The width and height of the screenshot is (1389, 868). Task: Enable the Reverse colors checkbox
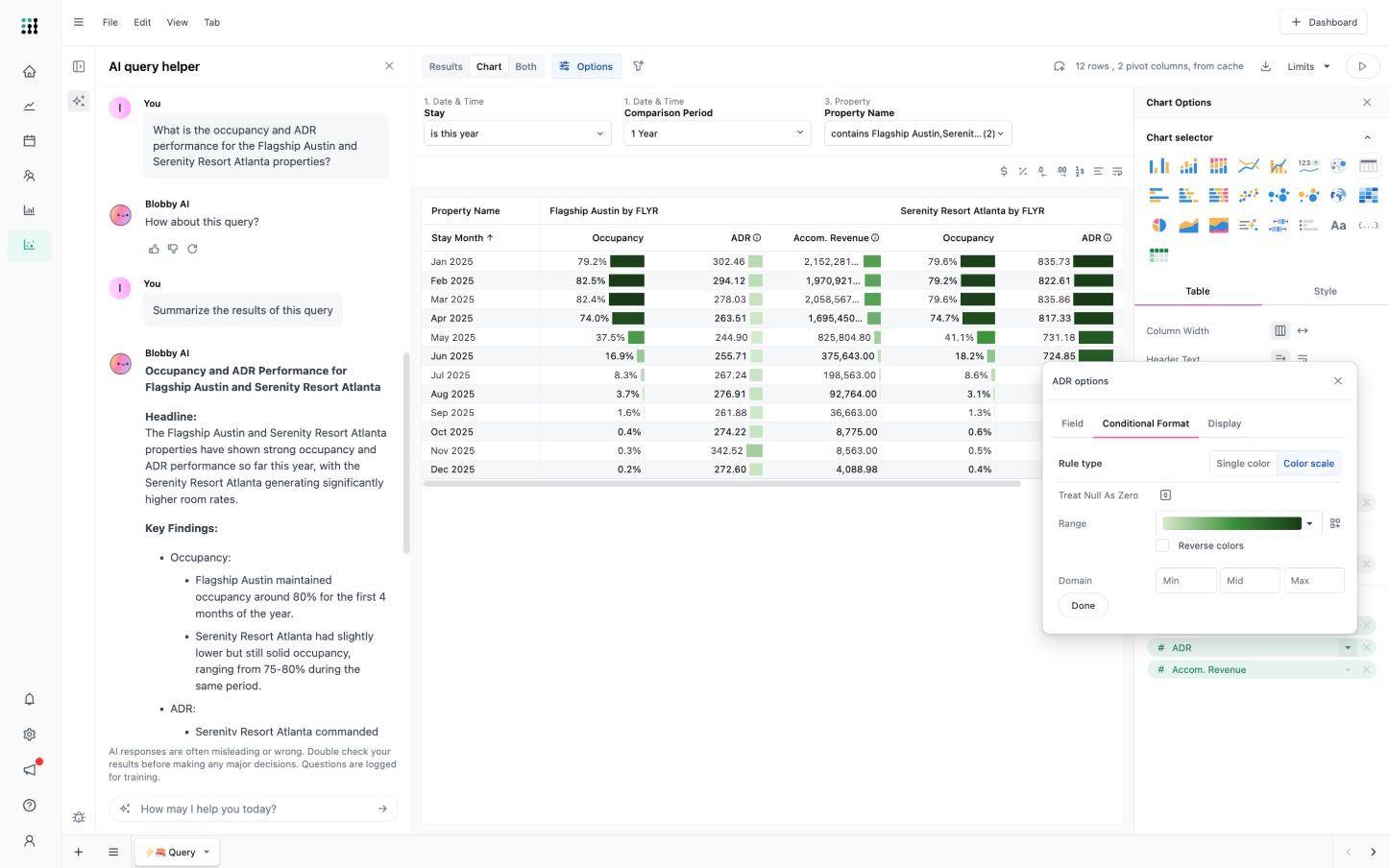pos(1162,545)
